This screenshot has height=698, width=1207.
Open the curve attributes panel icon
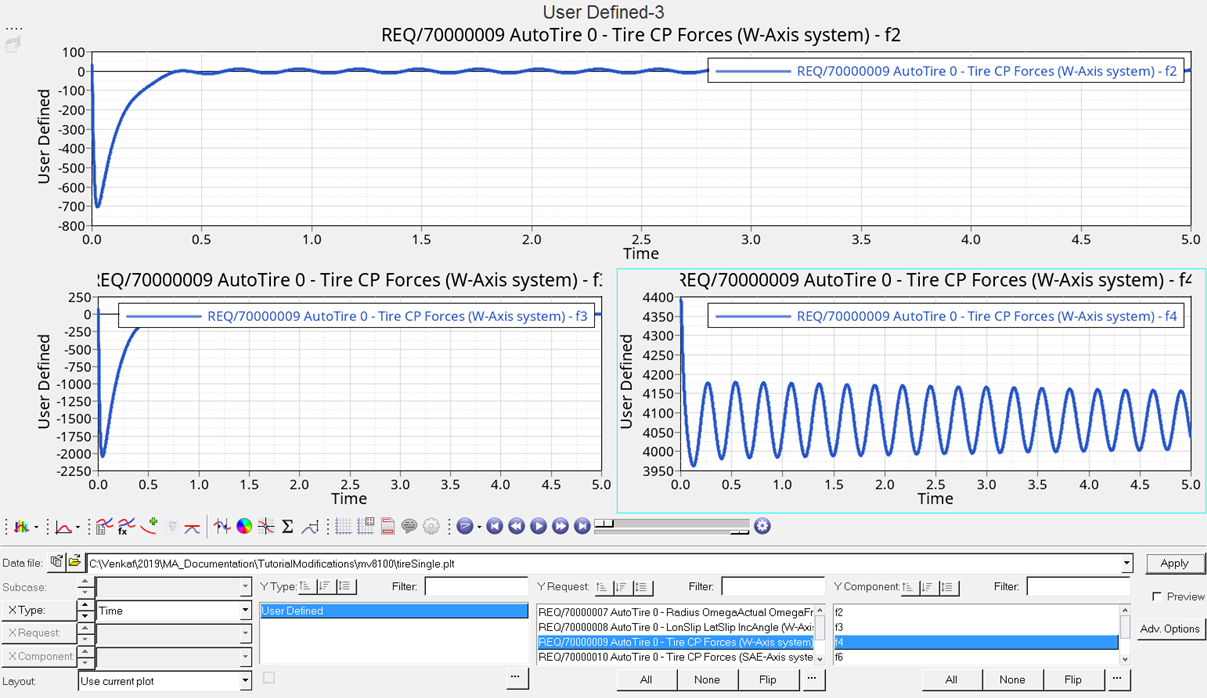click(x=104, y=526)
